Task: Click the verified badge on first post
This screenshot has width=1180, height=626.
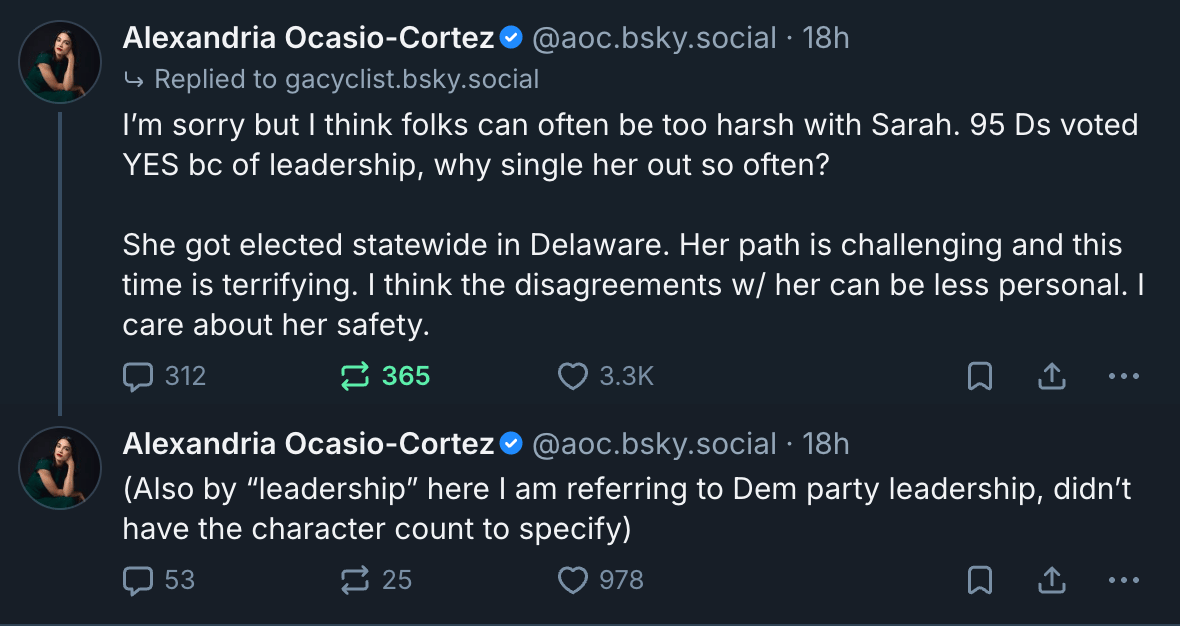Action: (x=511, y=39)
